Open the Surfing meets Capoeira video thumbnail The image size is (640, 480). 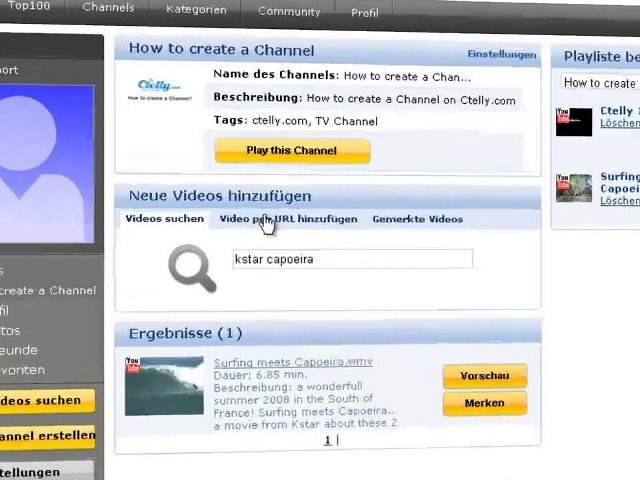tap(164, 385)
